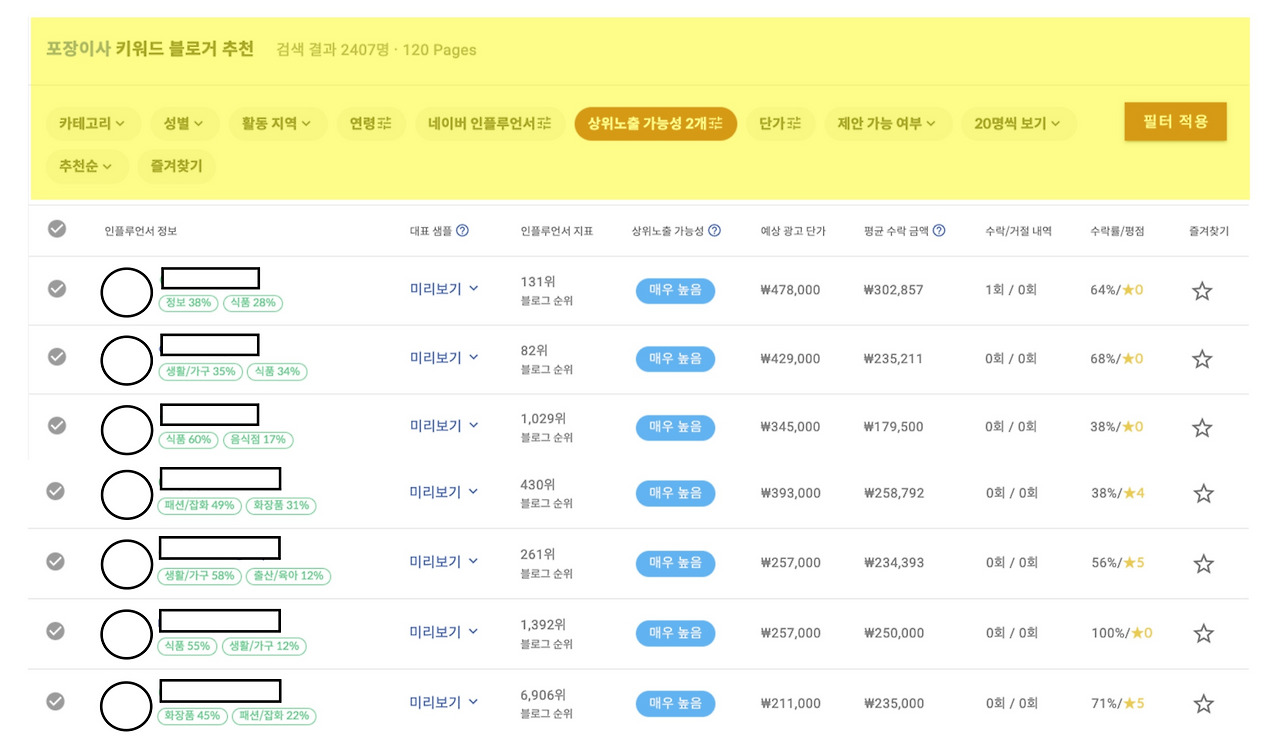Expand 미리보기 for the 261위 blogger
This screenshot has width=1280, height=744.
coord(444,562)
